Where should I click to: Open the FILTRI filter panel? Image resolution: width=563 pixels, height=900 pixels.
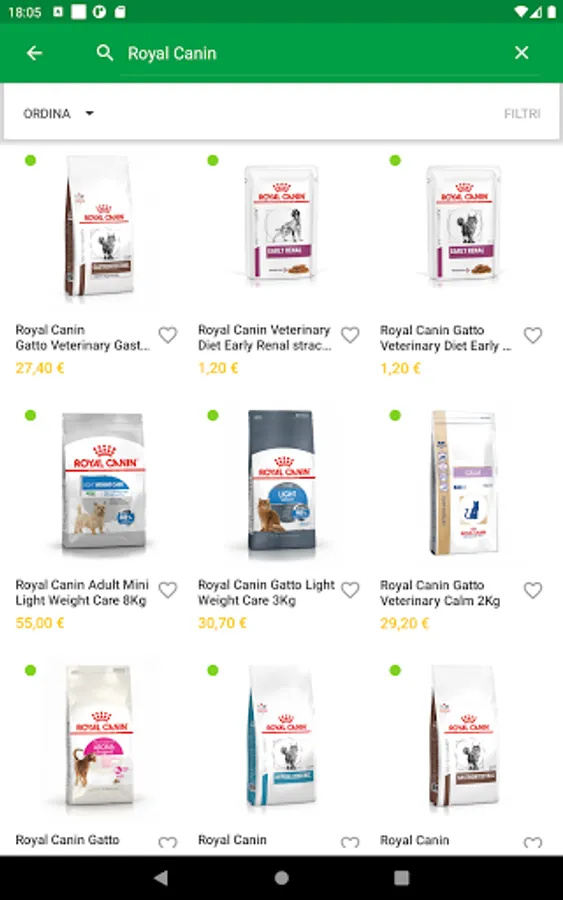pos(522,114)
